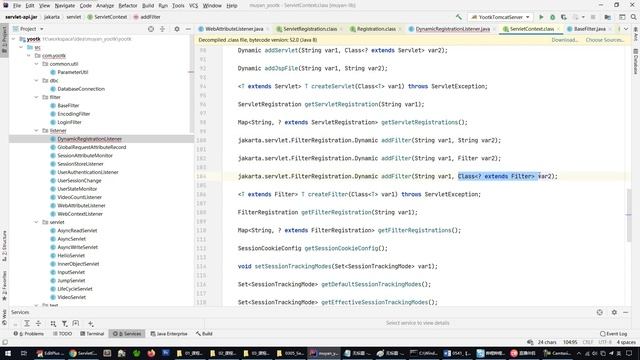This screenshot has width=640, height=360.
Task: Open the Java Enterprise tool window
Action: 169,334
